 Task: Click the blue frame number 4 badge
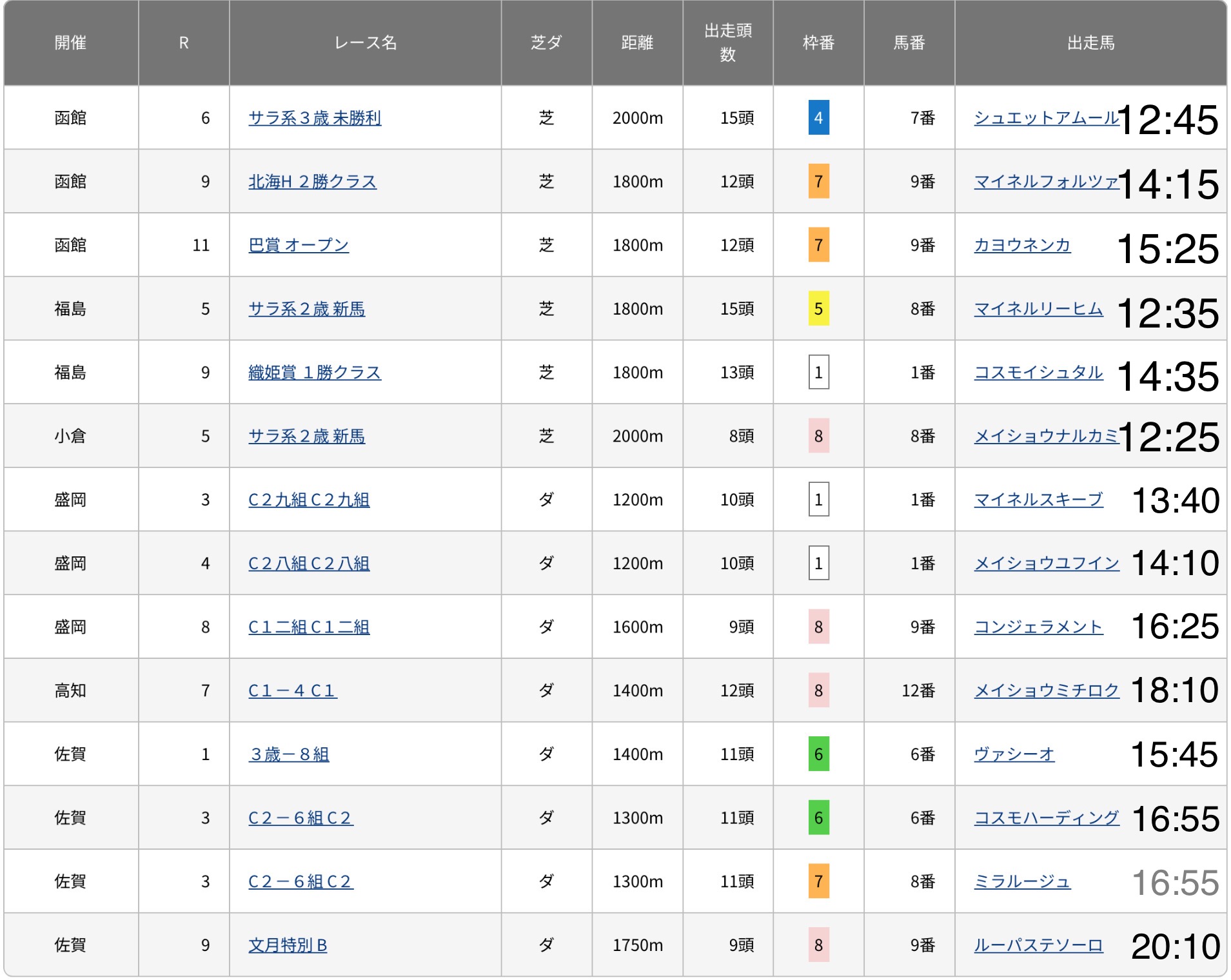(818, 118)
